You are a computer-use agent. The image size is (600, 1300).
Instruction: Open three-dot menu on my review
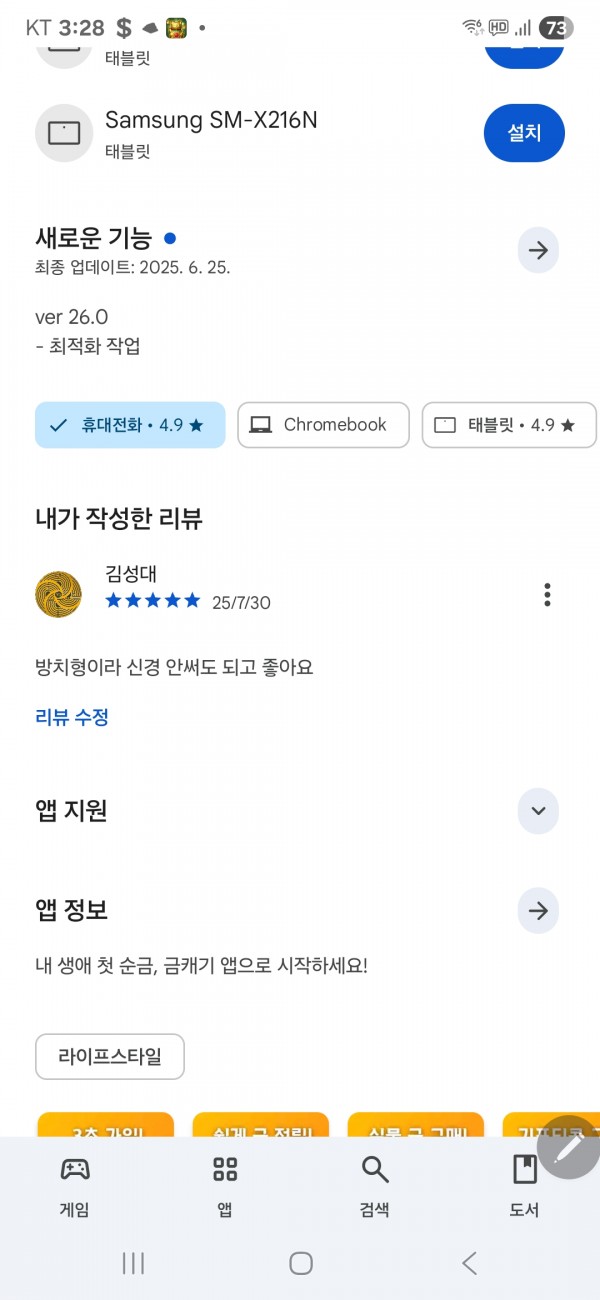(x=547, y=594)
